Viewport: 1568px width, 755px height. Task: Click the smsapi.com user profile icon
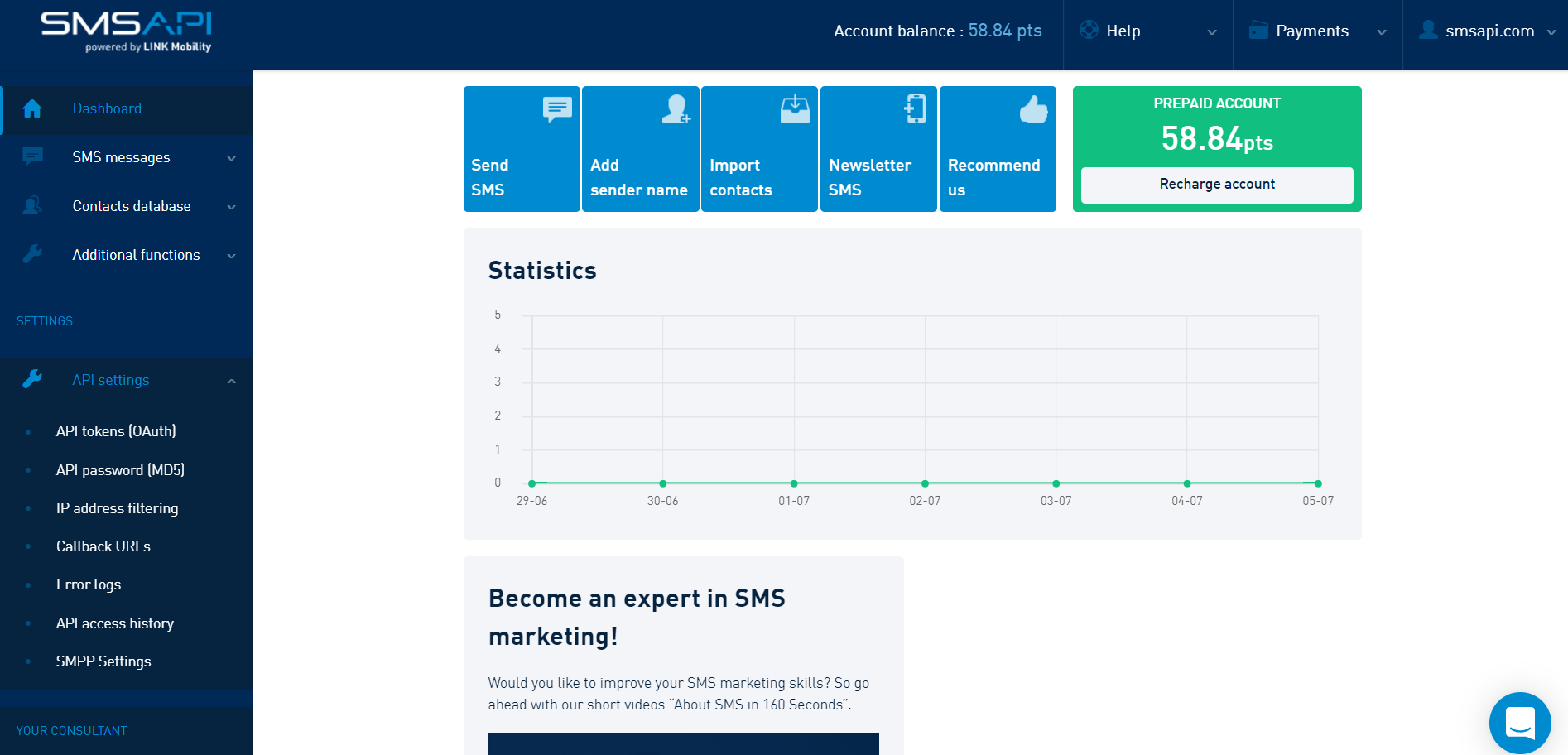click(x=1428, y=30)
